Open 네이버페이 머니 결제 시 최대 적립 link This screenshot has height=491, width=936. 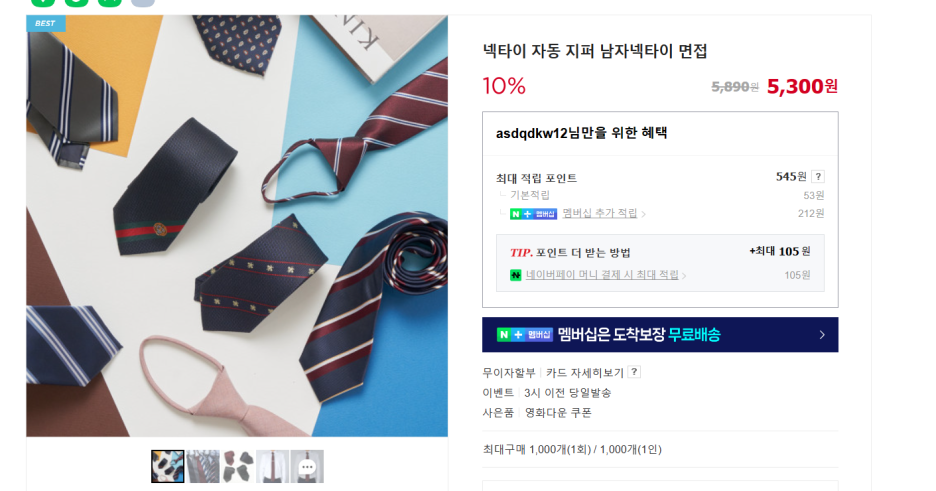point(602,275)
